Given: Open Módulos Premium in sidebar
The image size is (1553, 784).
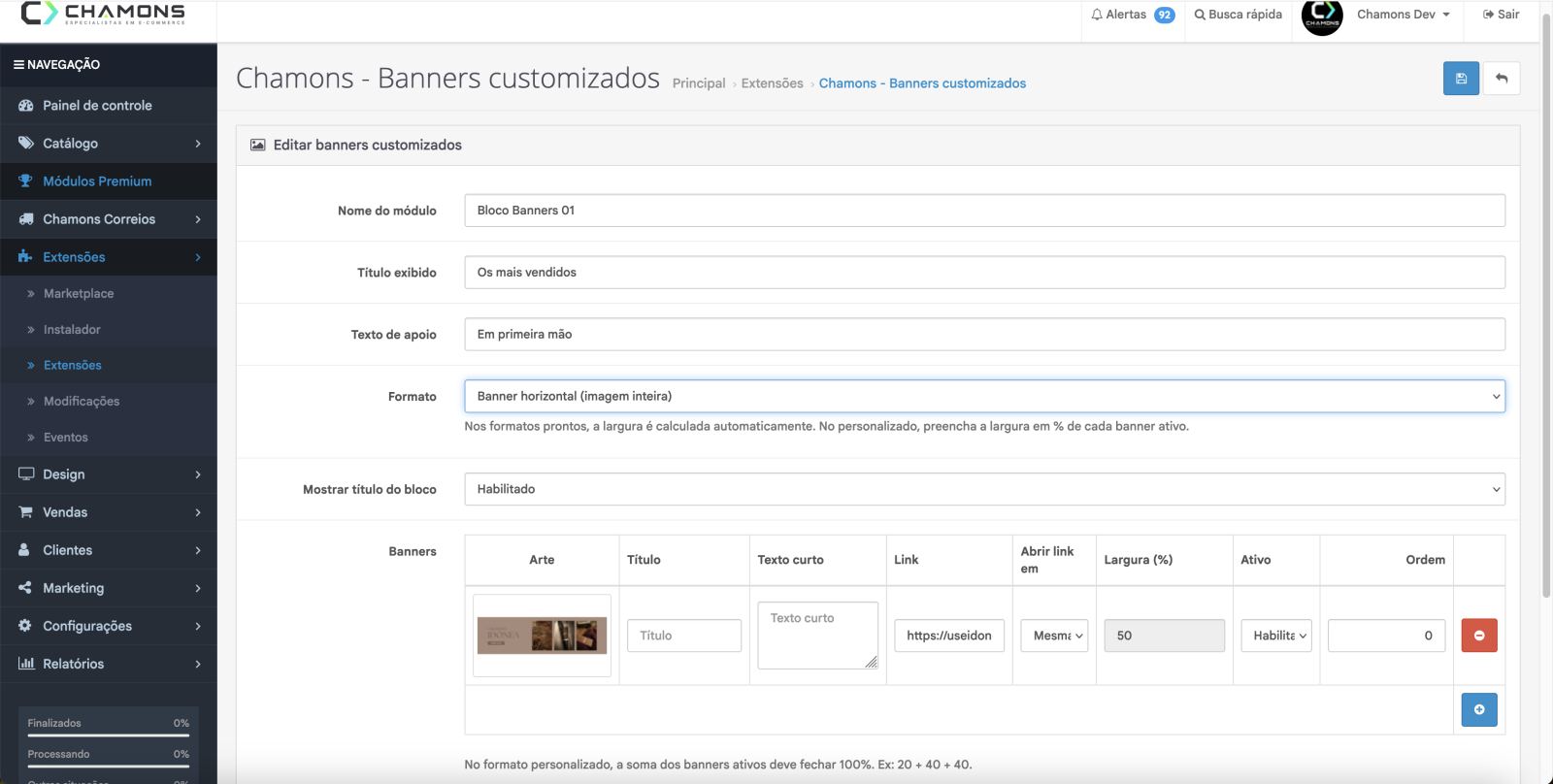Looking at the screenshot, I should point(109,181).
